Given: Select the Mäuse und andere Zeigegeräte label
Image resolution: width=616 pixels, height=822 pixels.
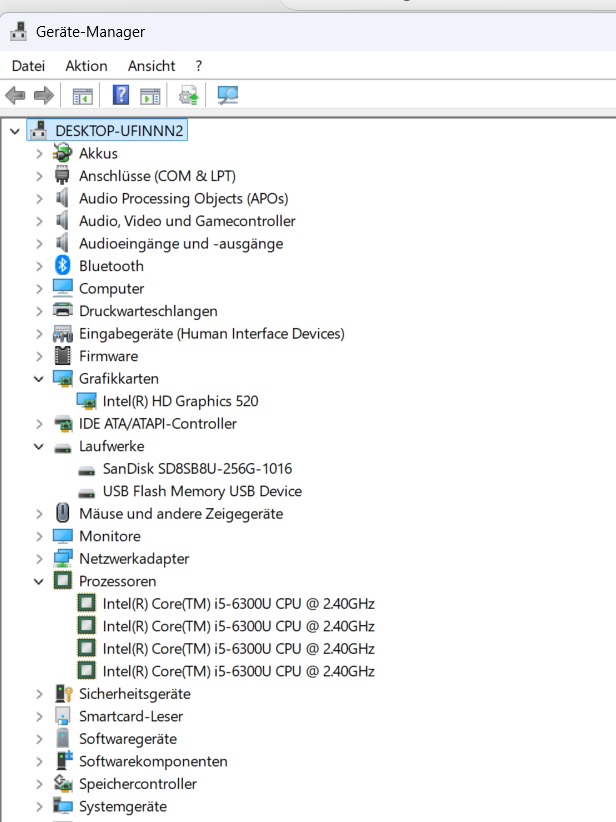Looking at the screenshot, I should (181, 514).
